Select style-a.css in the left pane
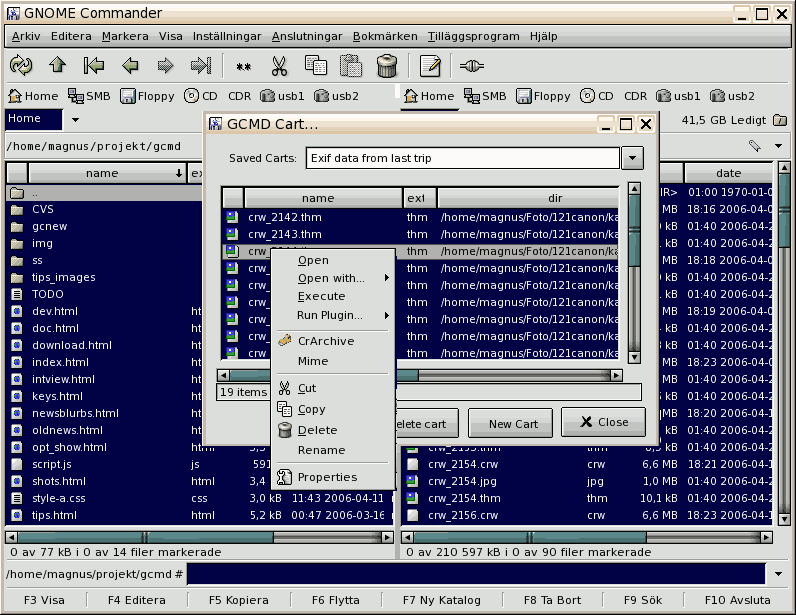This screenshot has height=615, width=796. (x=200, y=498)
